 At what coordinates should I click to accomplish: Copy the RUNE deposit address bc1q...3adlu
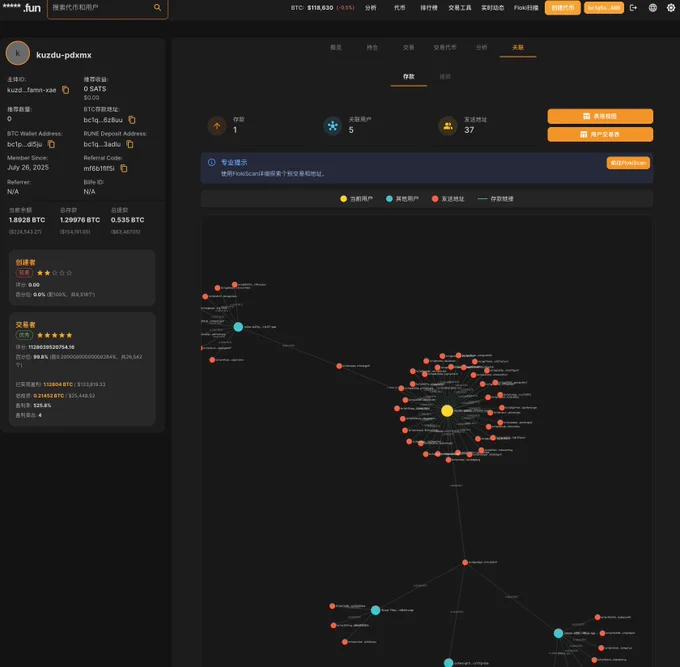[x=130, y=144]
